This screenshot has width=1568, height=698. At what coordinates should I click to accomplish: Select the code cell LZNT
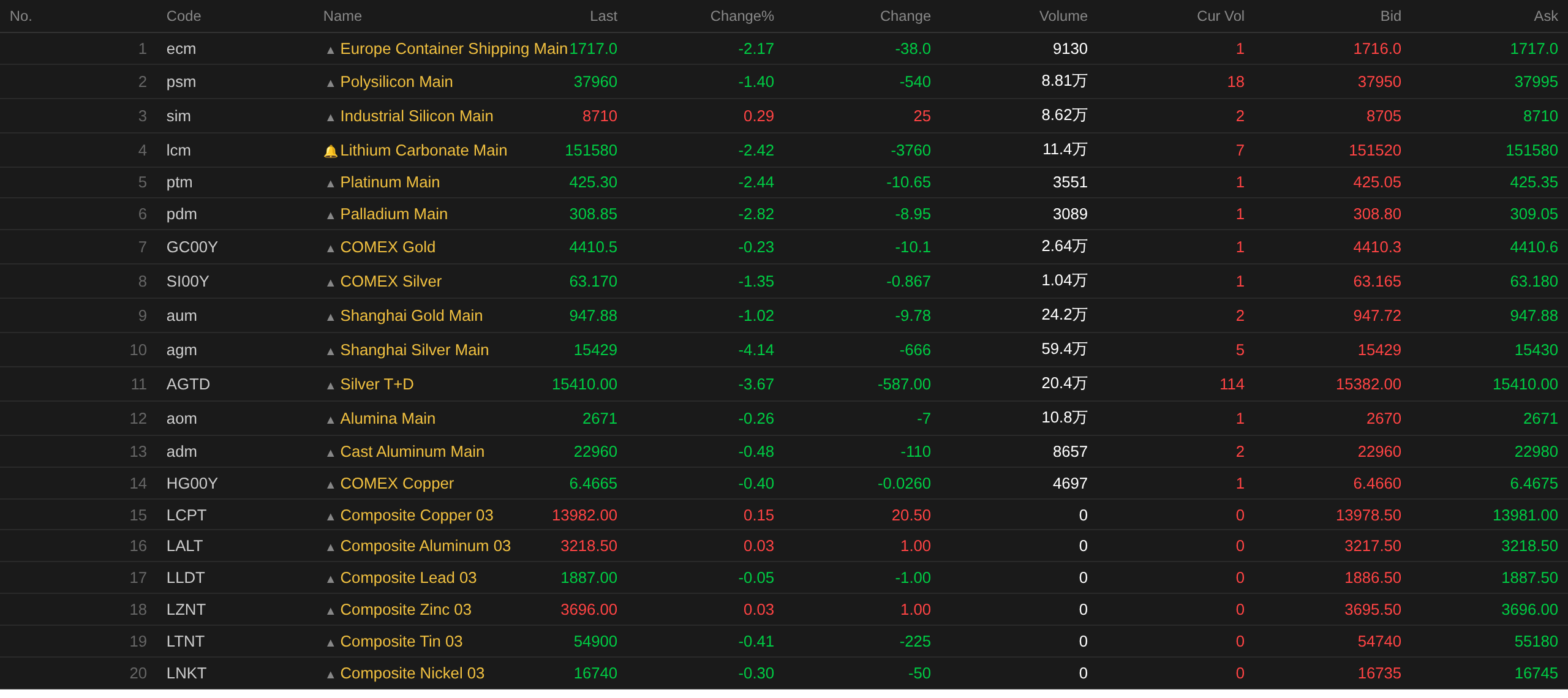(x=186, y=609)
